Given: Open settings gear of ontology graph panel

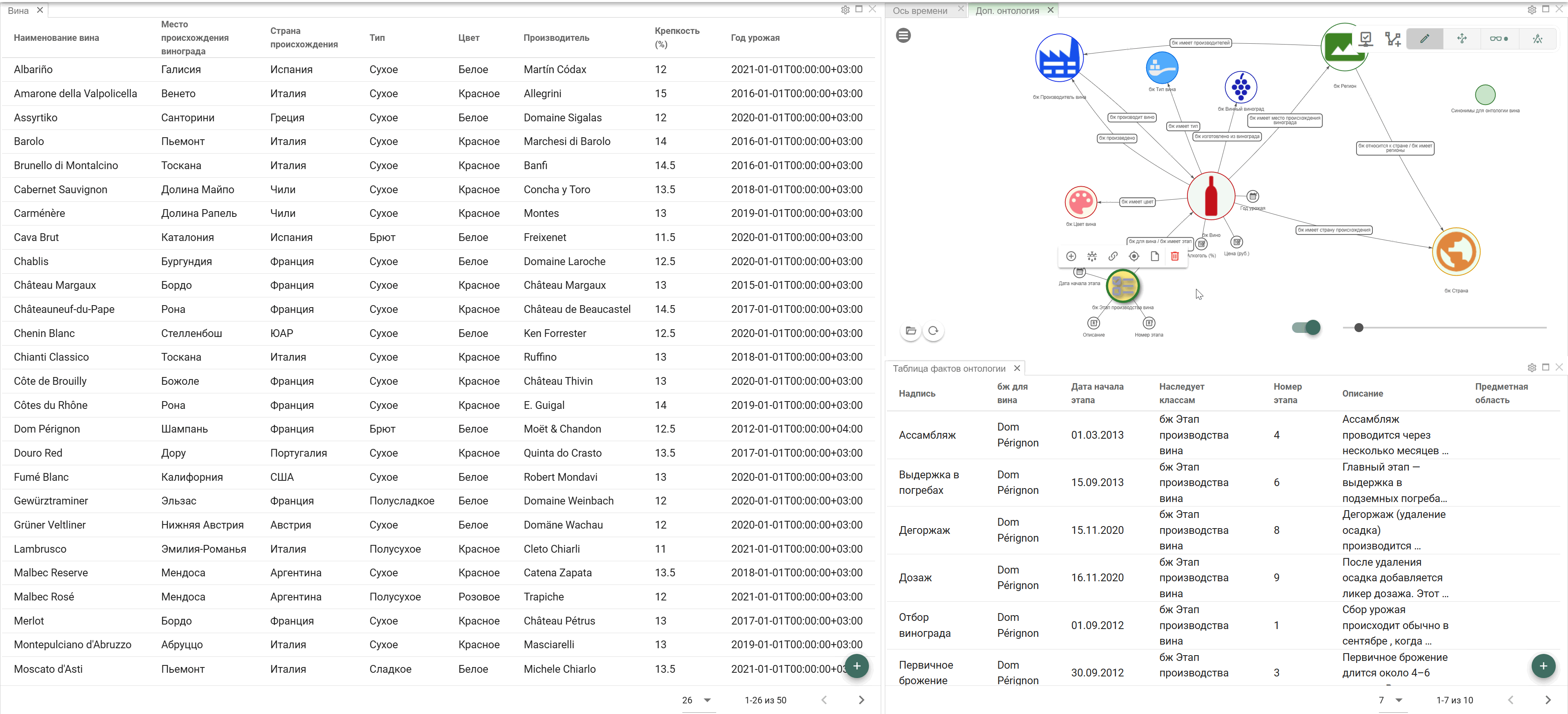Looking at the screenshot, I should pos(1532,10).
